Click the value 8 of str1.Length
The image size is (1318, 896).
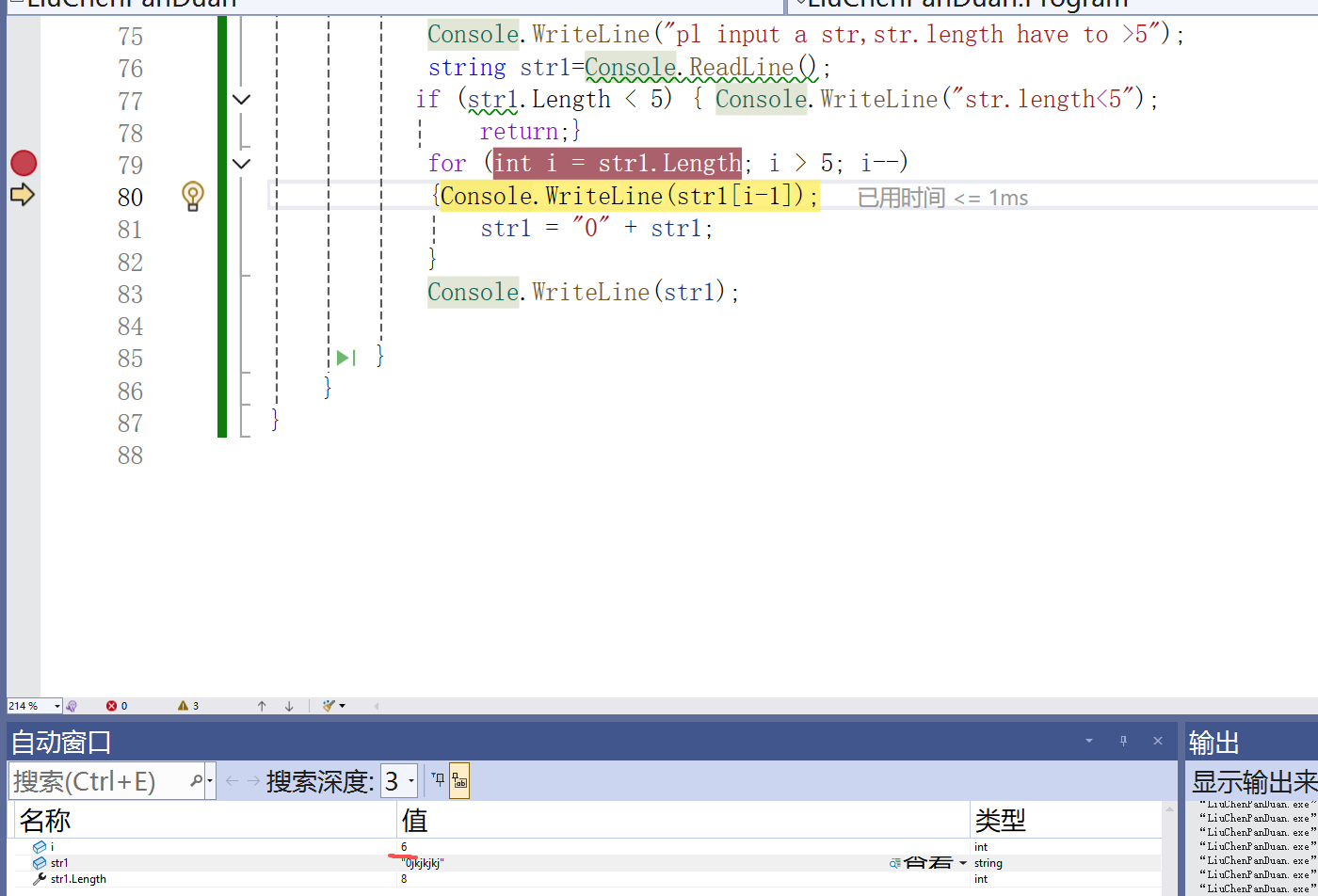point(405,879)
